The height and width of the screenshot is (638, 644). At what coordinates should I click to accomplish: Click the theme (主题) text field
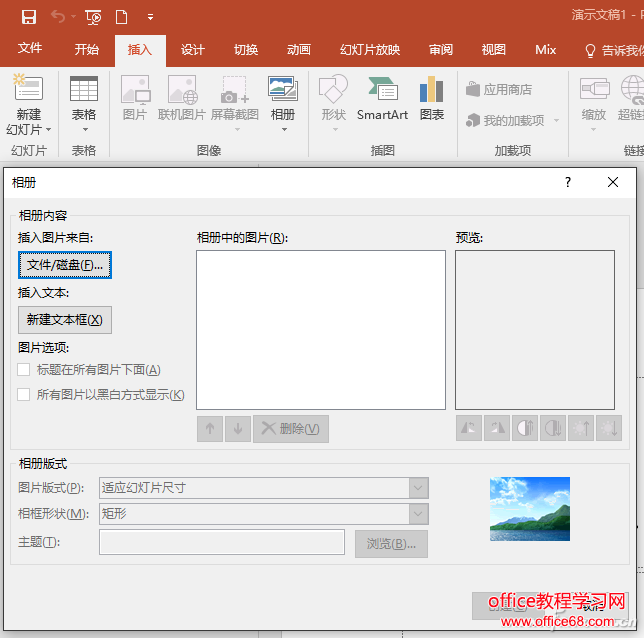222,543
